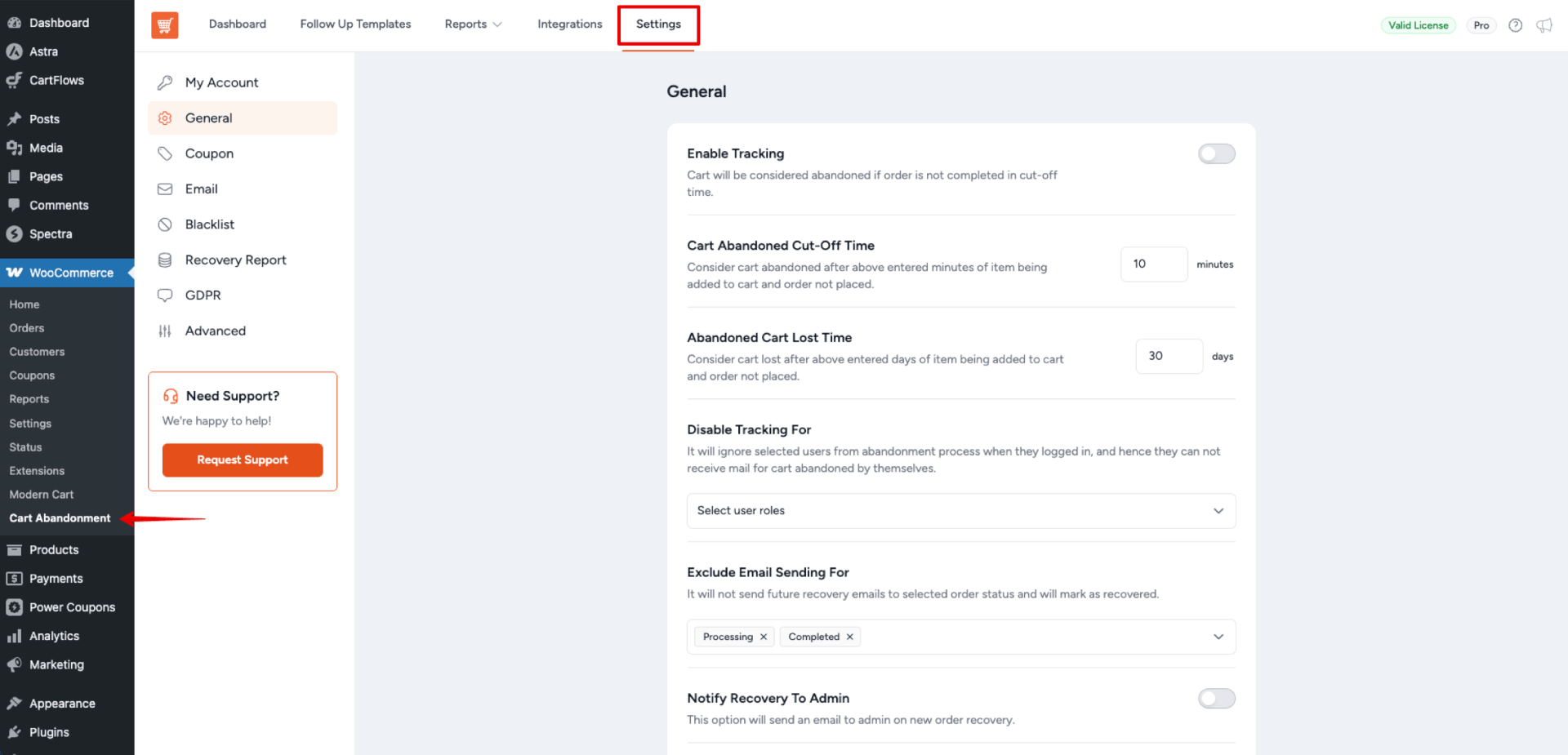Click the Need Support headset icon
Screen dimensions: 1568x755
click(x=170, y=396)
